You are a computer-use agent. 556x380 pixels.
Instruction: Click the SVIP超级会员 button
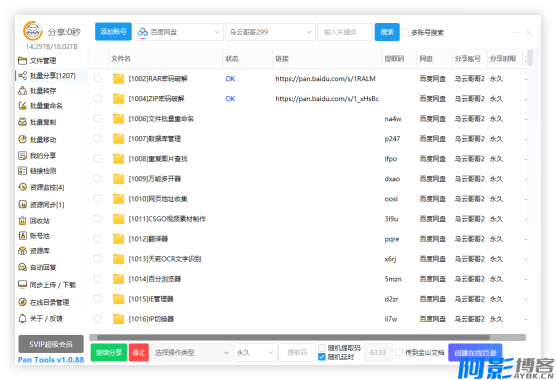coord(51,344)
